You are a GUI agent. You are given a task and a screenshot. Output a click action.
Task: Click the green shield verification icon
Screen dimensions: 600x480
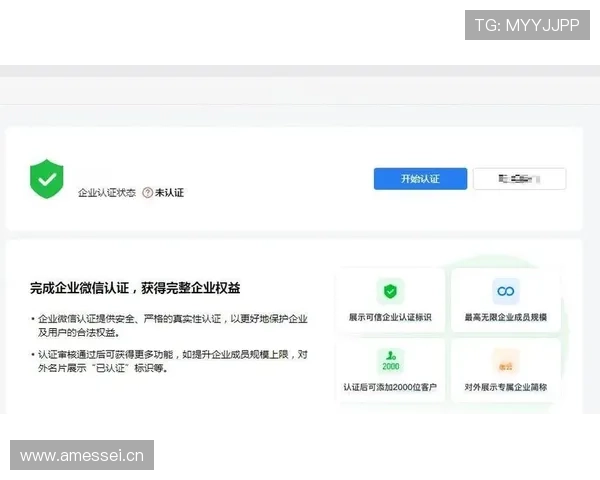click(47, 179)
